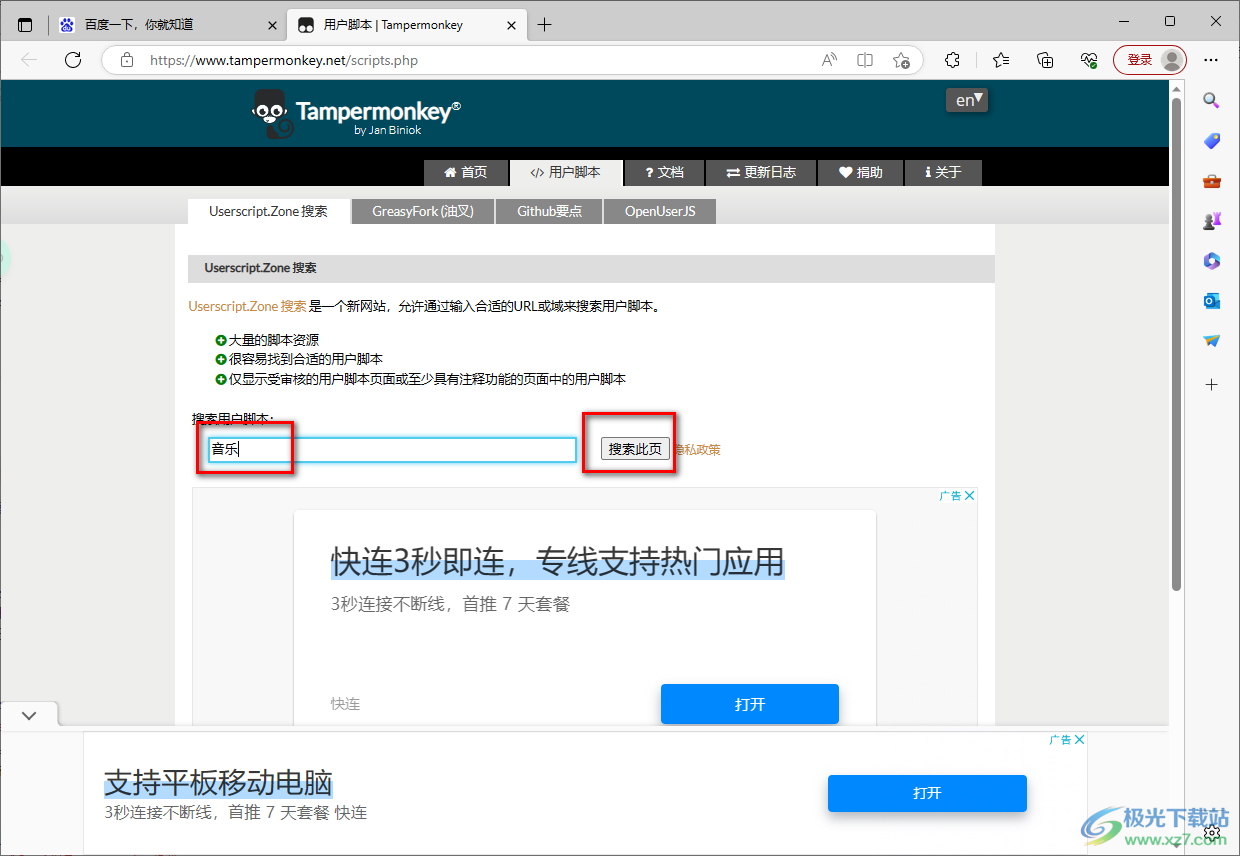Collapse the bottom ad banner chevron
This screenshot has width=1240, height=856.
coord(29,715)
